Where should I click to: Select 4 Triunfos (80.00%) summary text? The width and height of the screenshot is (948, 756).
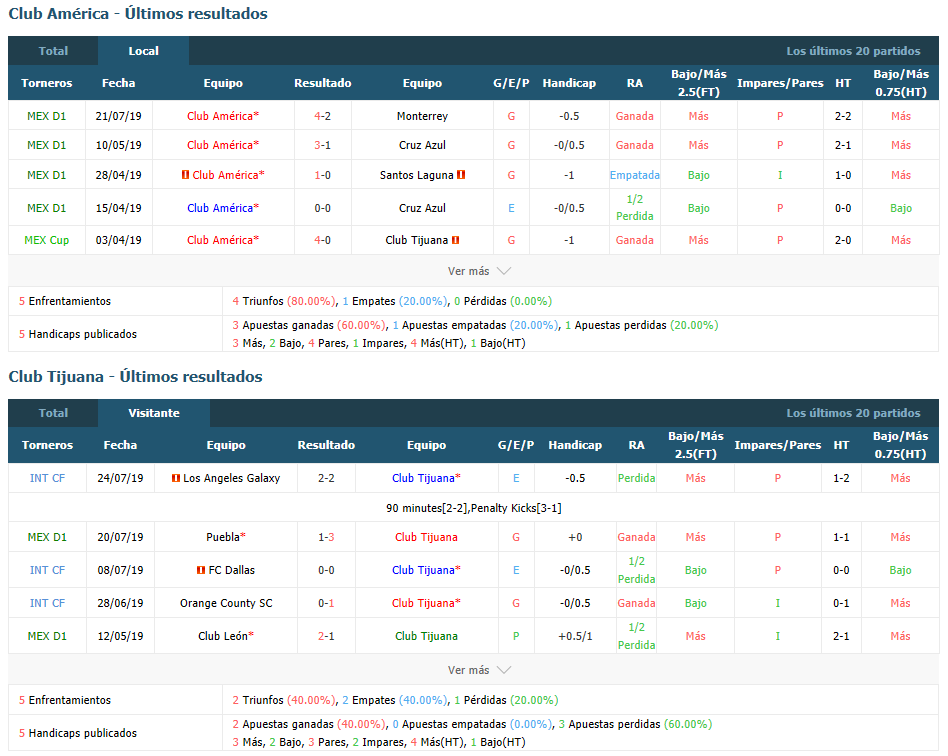coord(284,301)
